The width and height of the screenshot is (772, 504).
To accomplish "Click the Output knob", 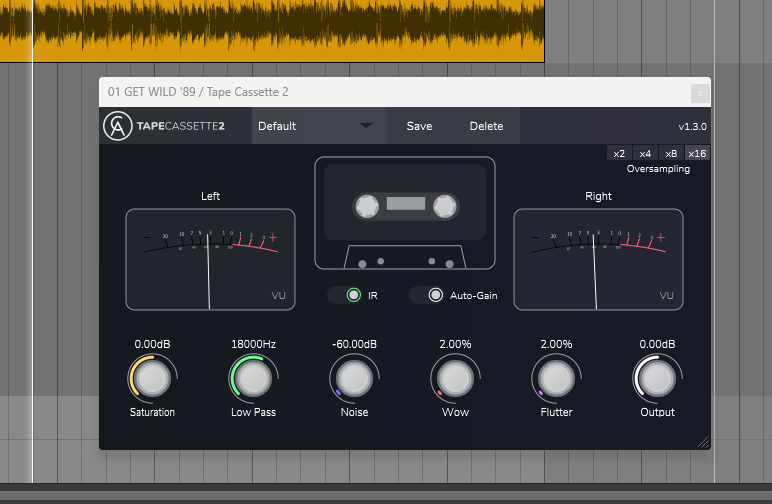I will point(657,379).
